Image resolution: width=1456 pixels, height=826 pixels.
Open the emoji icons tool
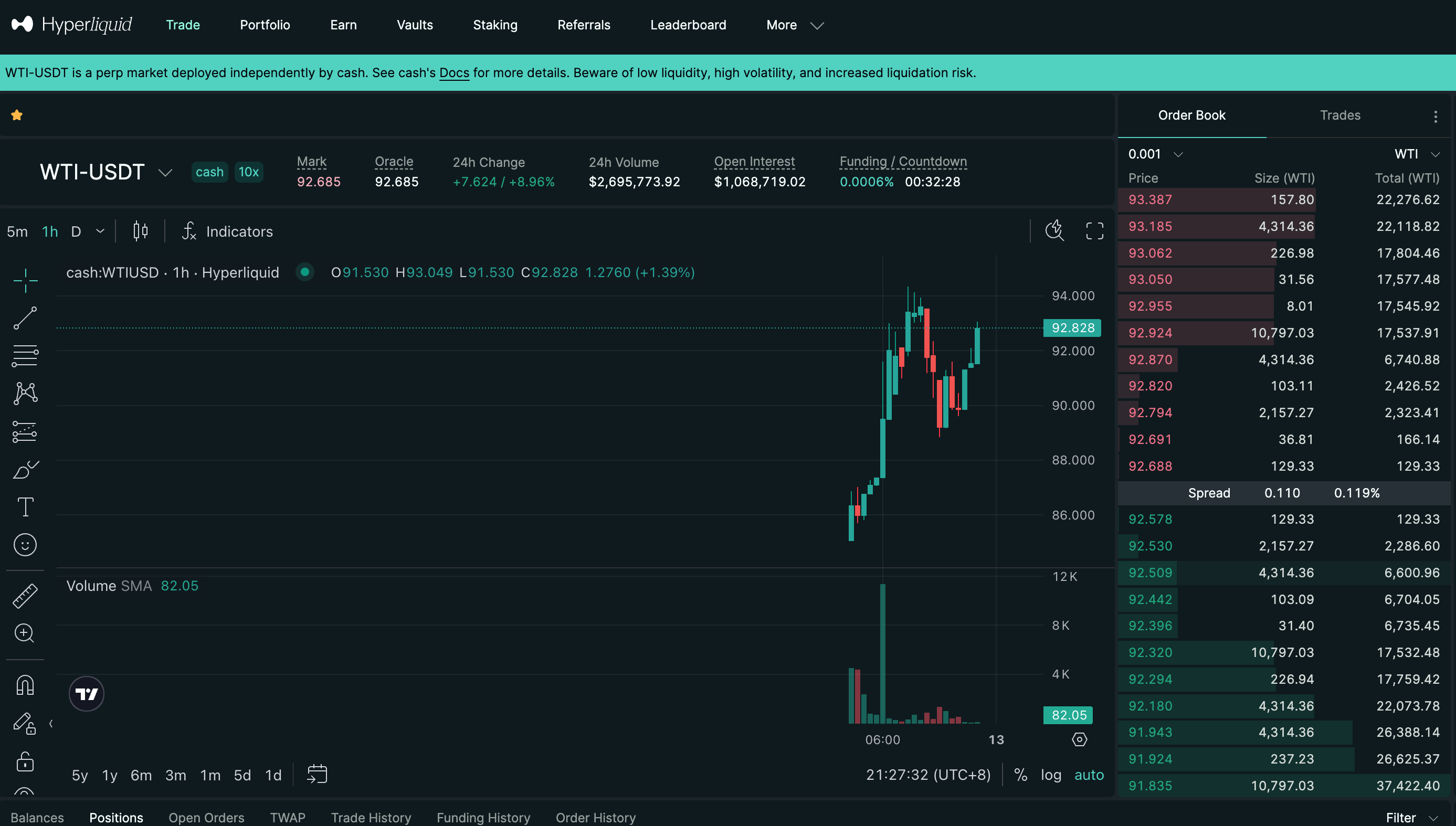tap(25, 545)
